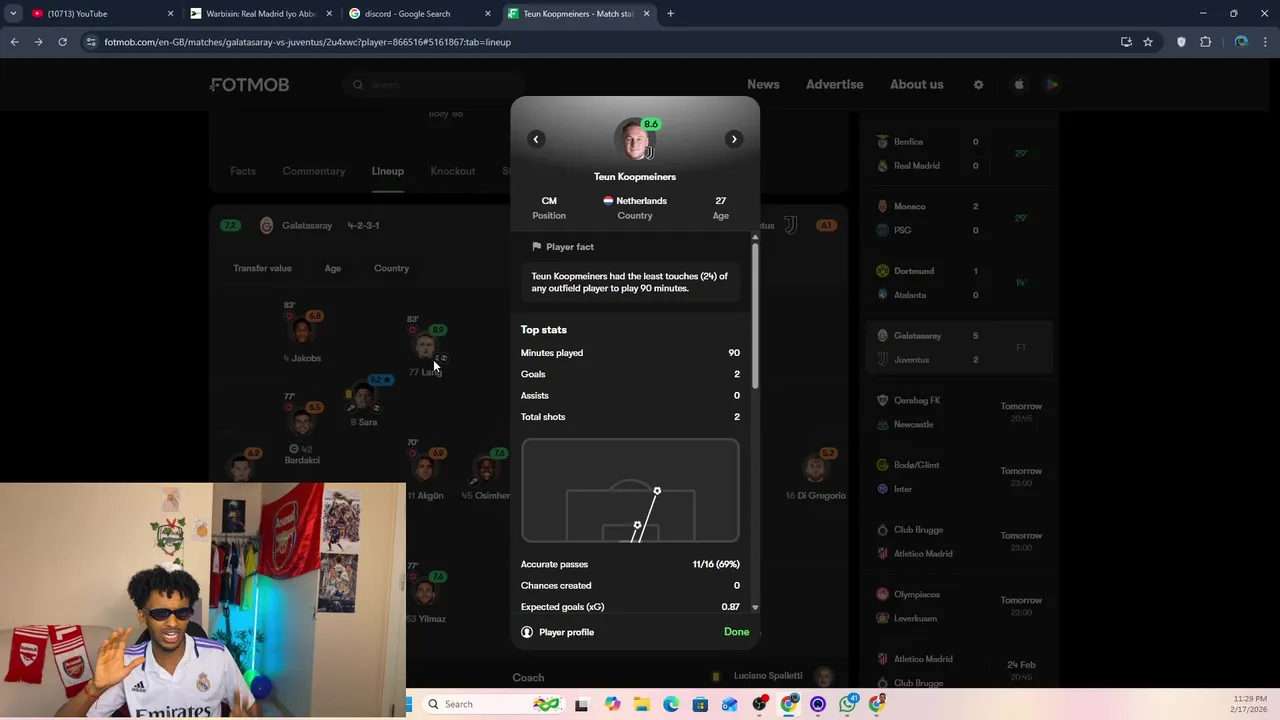Go to previous player in popup

(536, 139)
